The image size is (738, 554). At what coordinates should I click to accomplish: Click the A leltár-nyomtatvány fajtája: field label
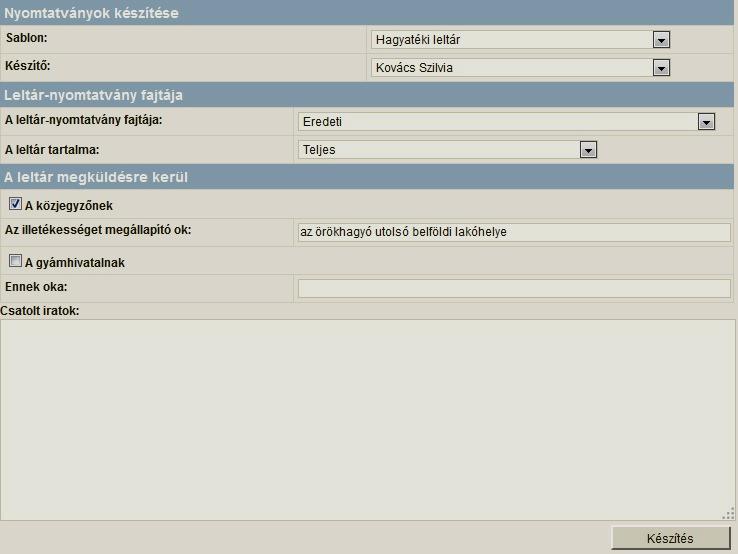[84, 120]
